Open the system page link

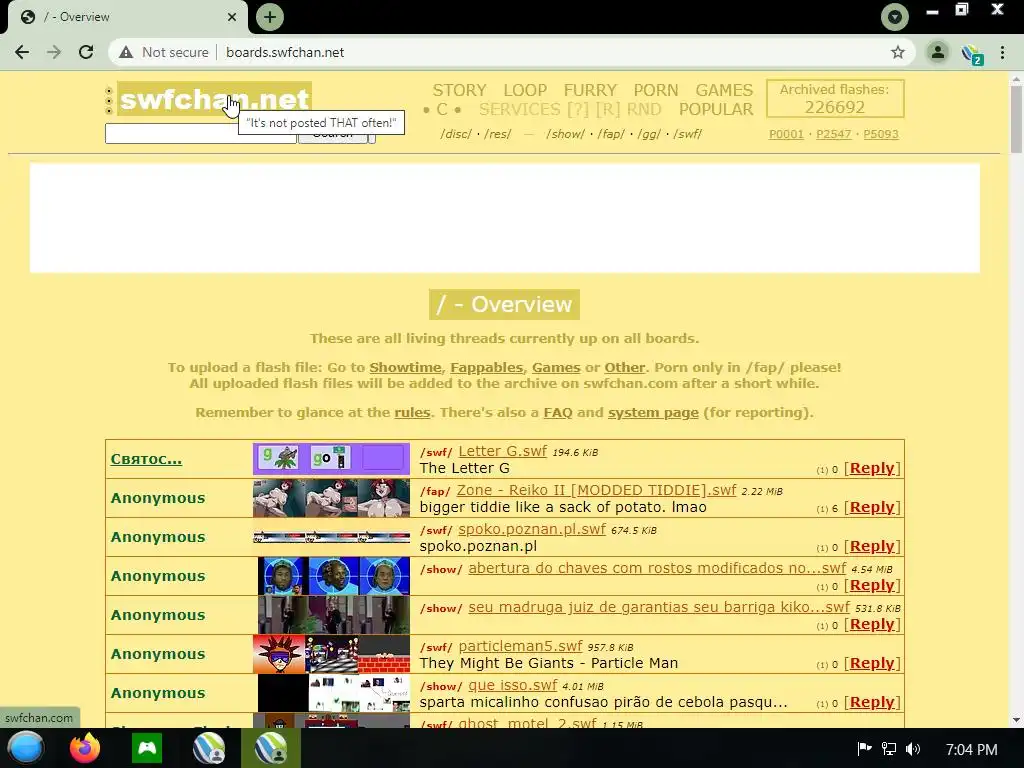(x=653, y=413)
